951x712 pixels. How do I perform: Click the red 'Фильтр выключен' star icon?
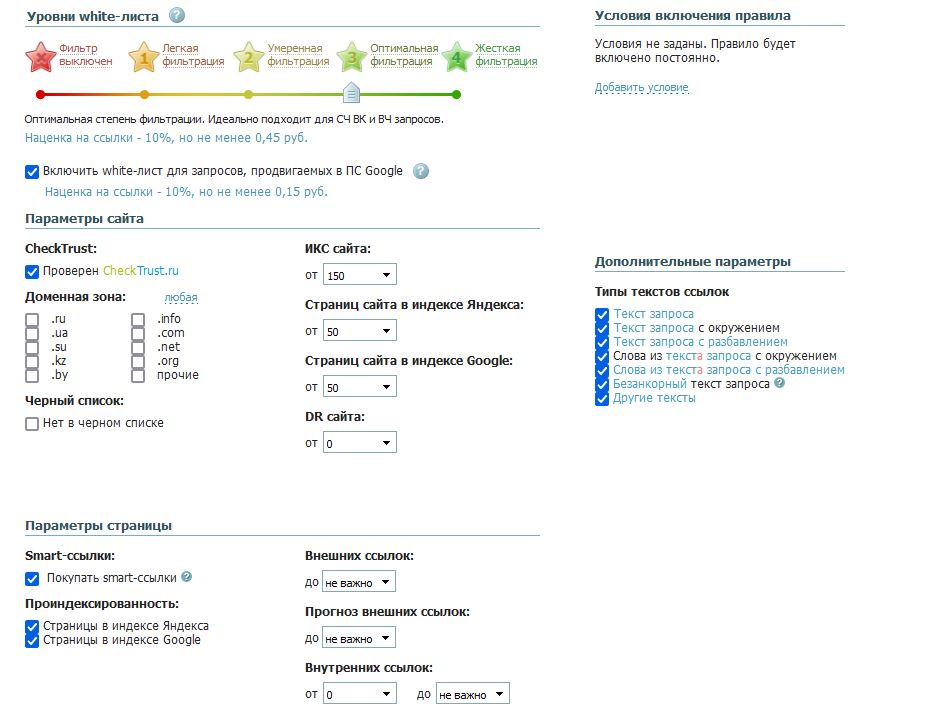41,56
